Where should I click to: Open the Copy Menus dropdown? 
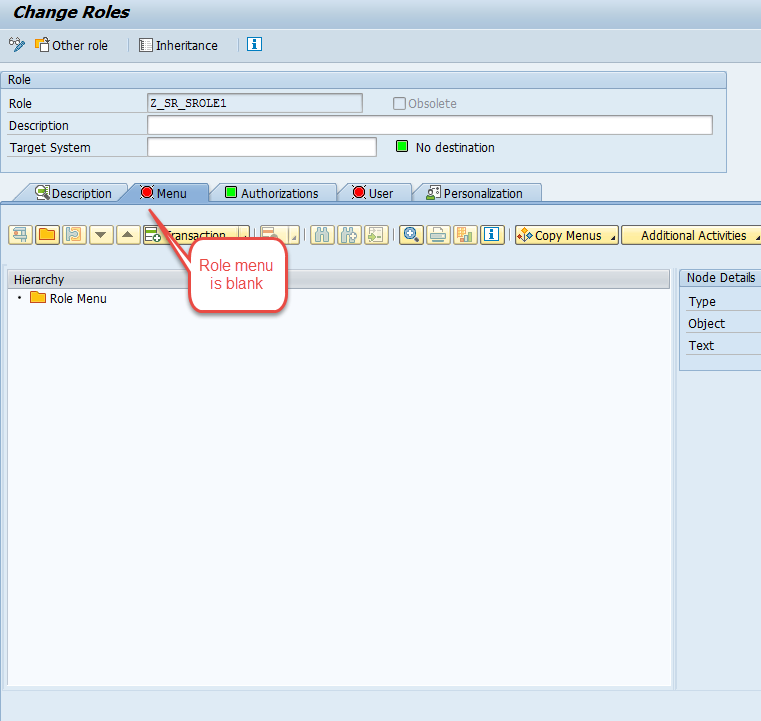(x=566, y=235)
